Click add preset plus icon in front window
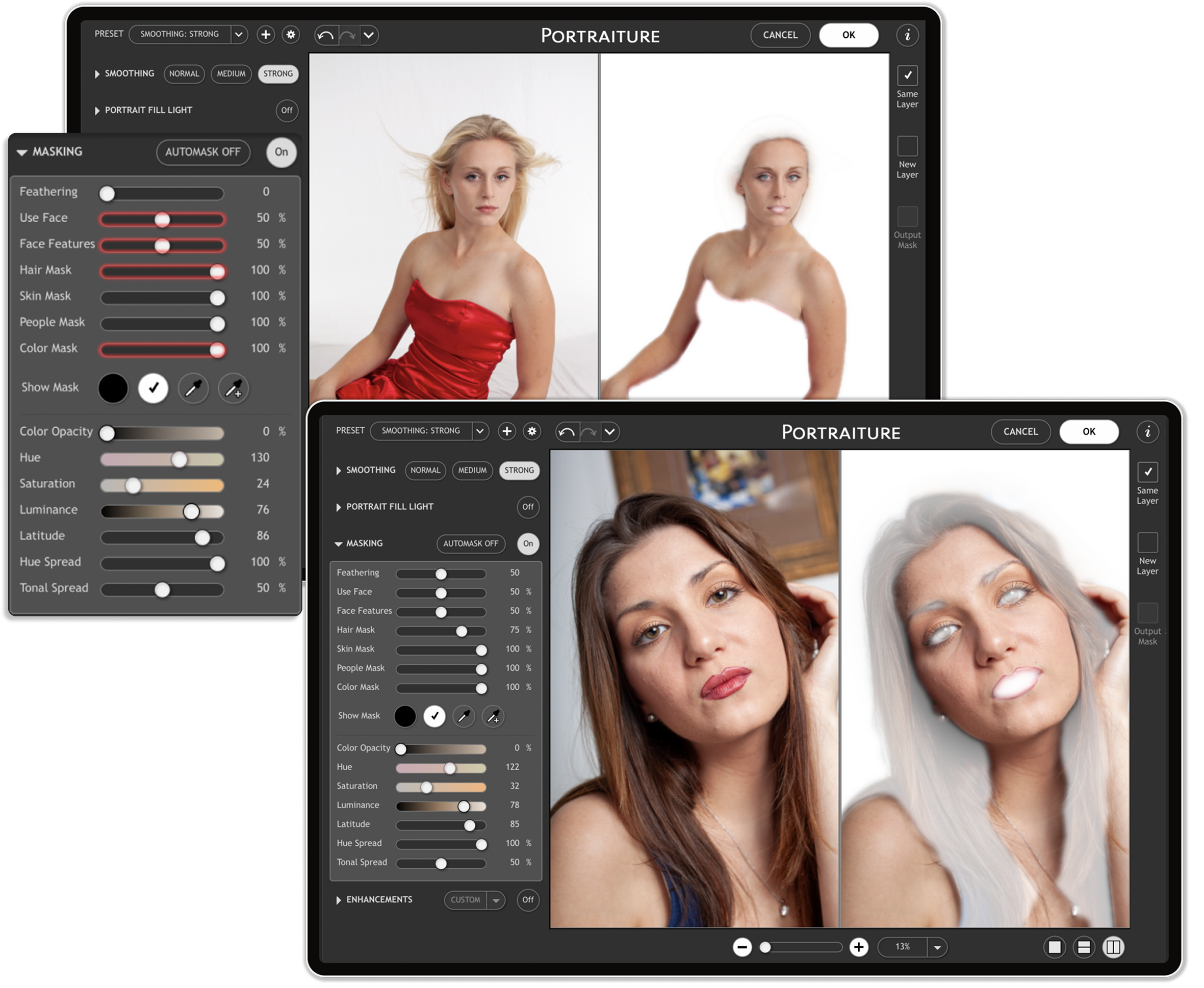 tap(507, 431)
